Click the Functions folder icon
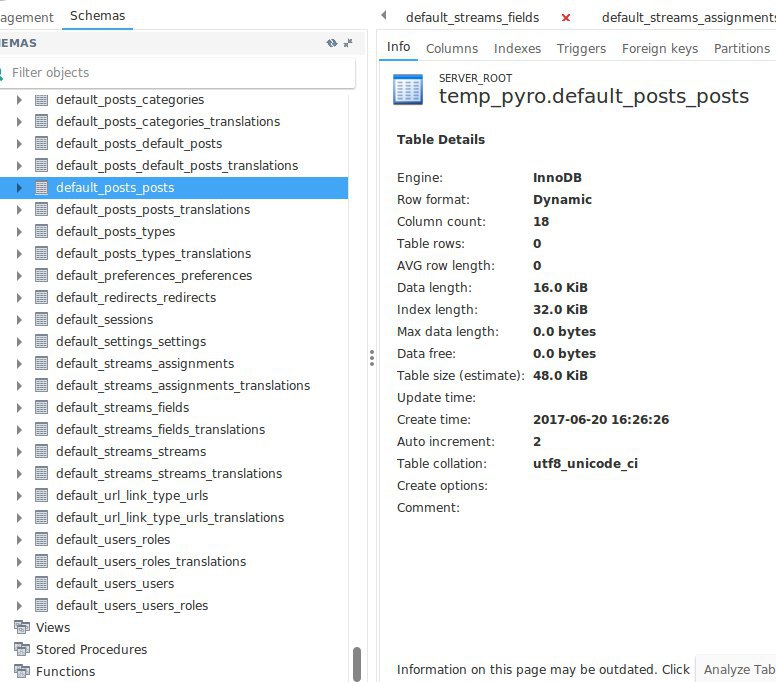Viewport: 776px width, 682px height. click(22, 672)
